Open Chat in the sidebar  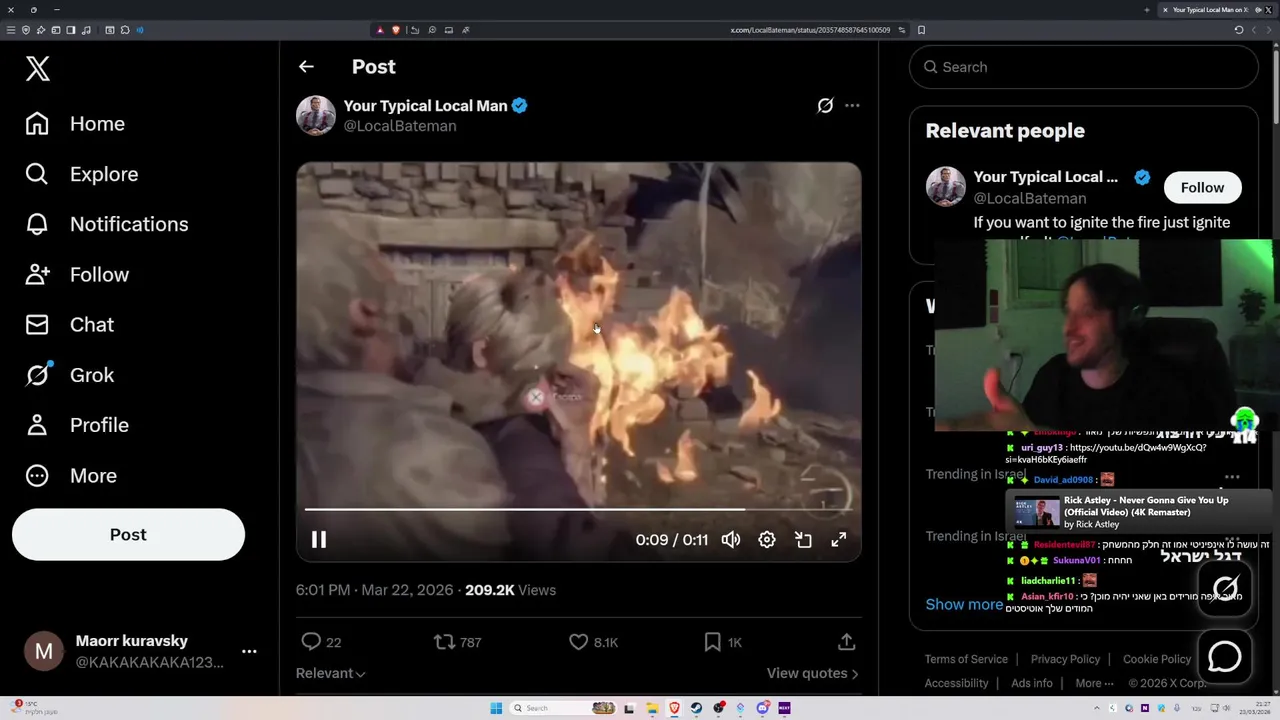pyautogui.click(x=70, y=325)
